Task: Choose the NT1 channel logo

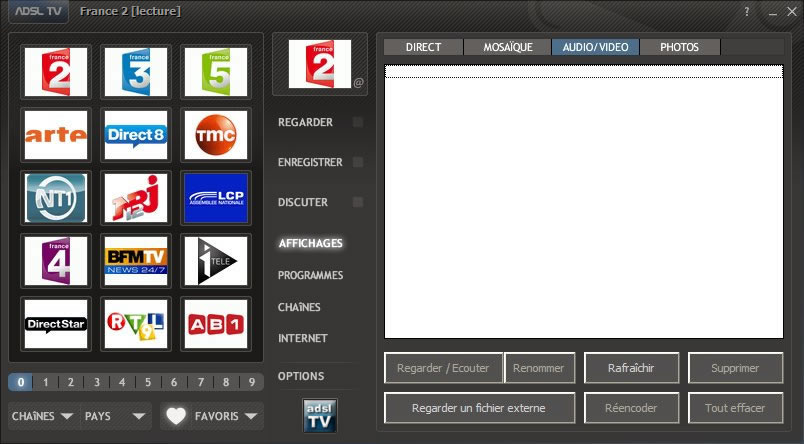Action: (x=56, y=198)
